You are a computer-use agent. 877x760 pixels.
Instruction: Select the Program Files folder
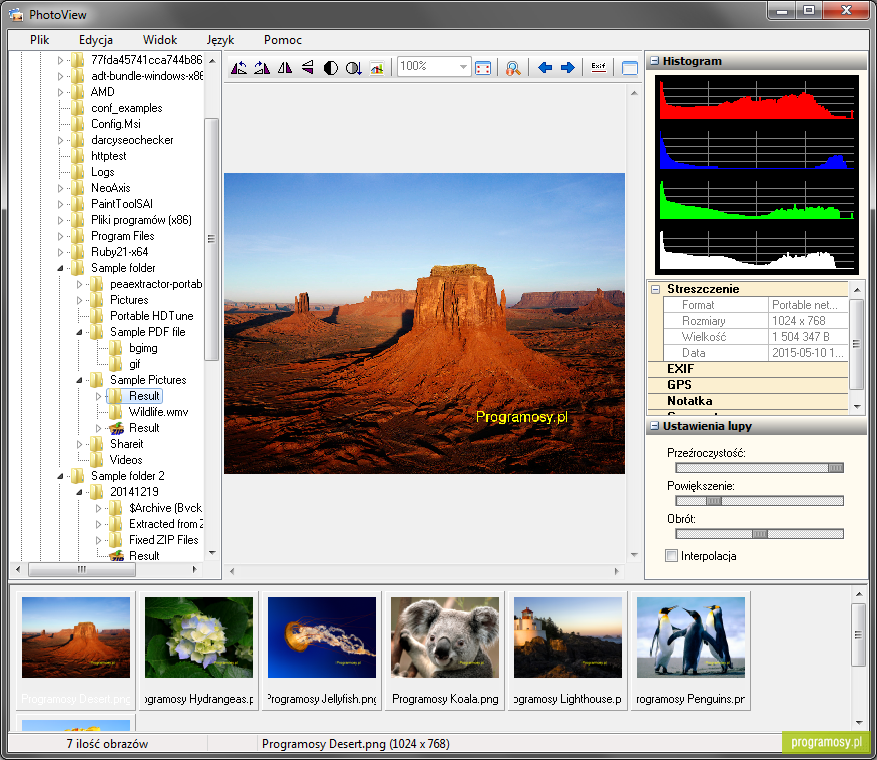click(122, 236)
